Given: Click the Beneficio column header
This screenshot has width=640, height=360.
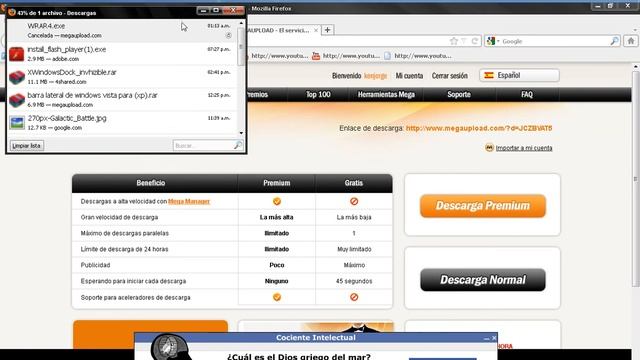Looking at the screenshot, I should (151, 183).
